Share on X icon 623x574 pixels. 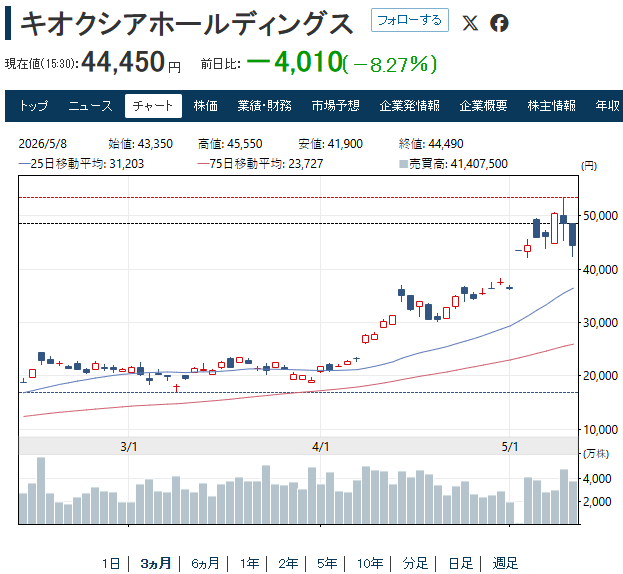point(470,23)
